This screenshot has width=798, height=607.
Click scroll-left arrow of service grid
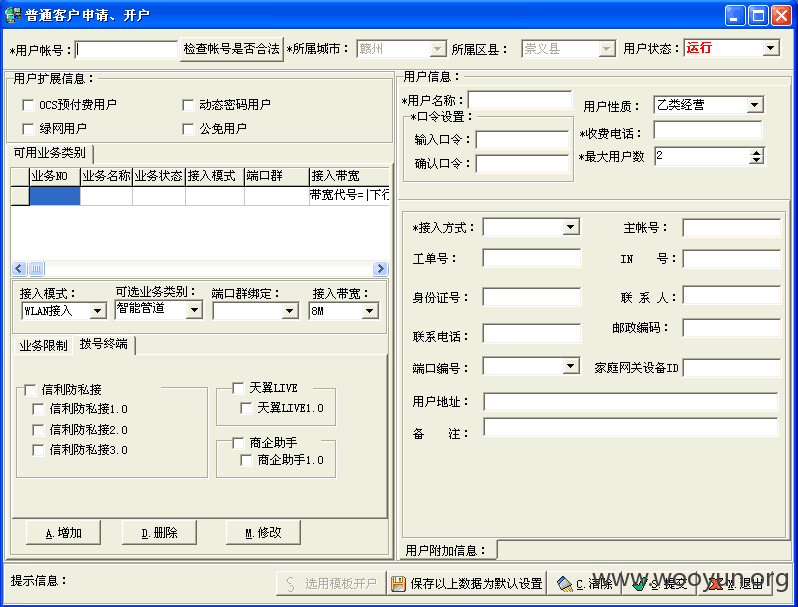click(x=19, y=268)
